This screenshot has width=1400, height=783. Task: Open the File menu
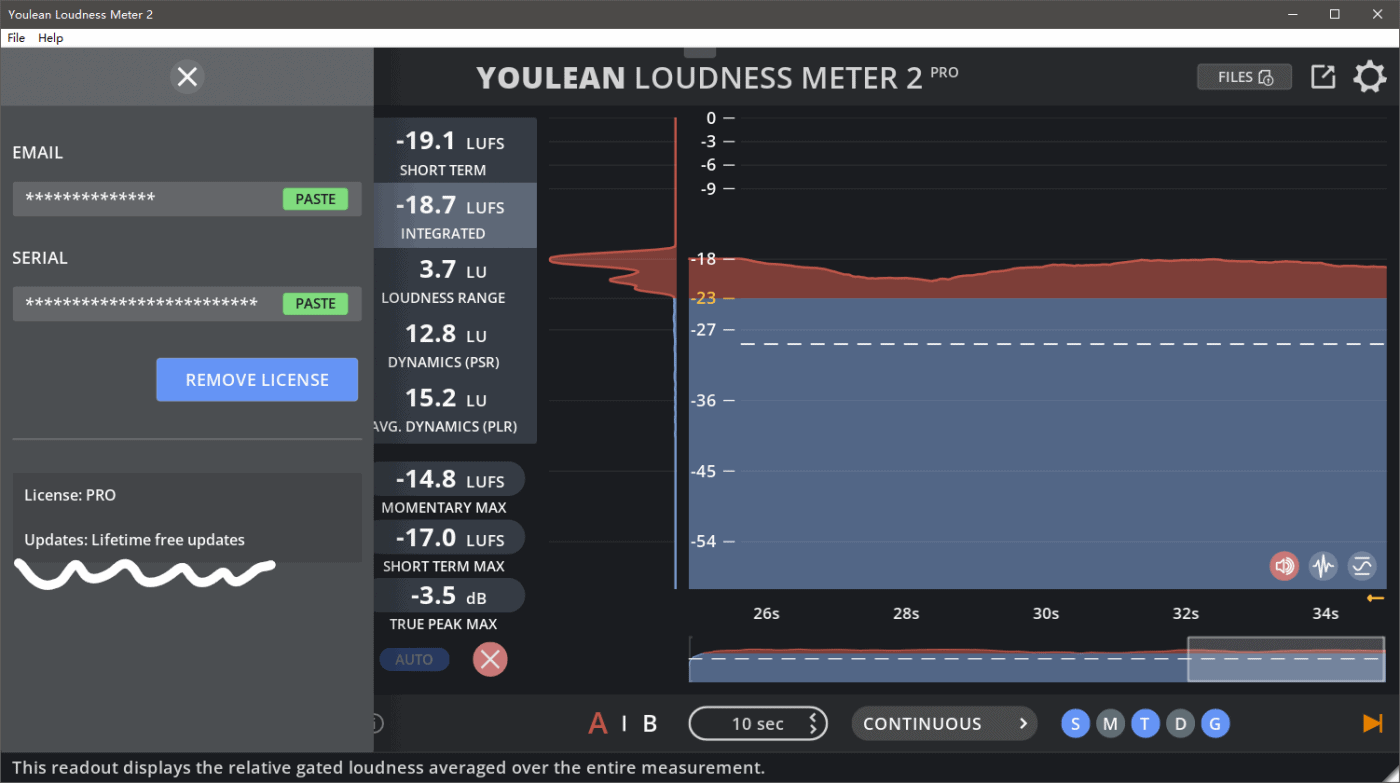click(x=16, y=38)
